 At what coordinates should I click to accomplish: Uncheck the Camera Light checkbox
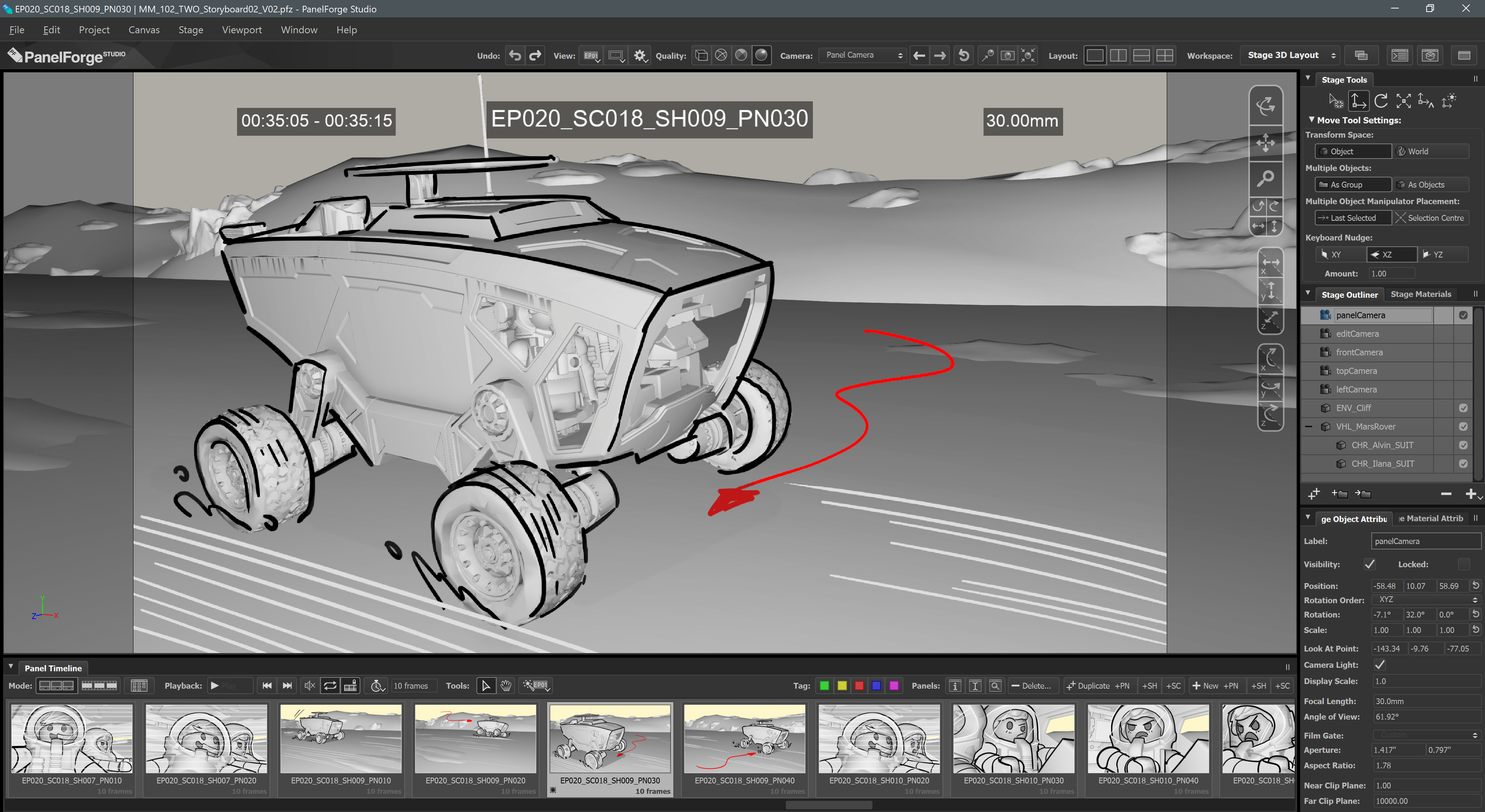(1379, 664)
